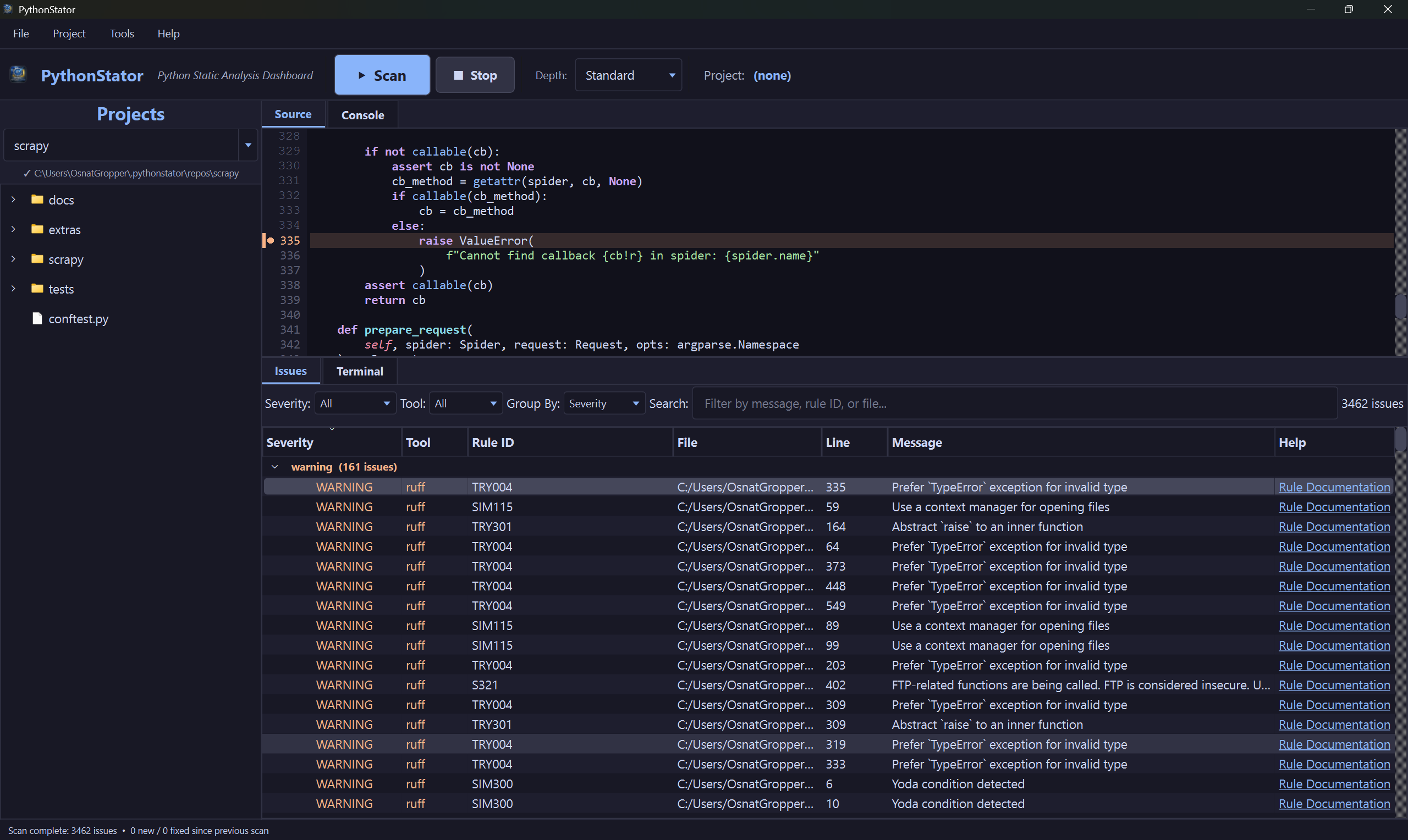This screenshot has width=1408, height=840.
Task: Sort by the Line column header
Action: pos(854,443)
